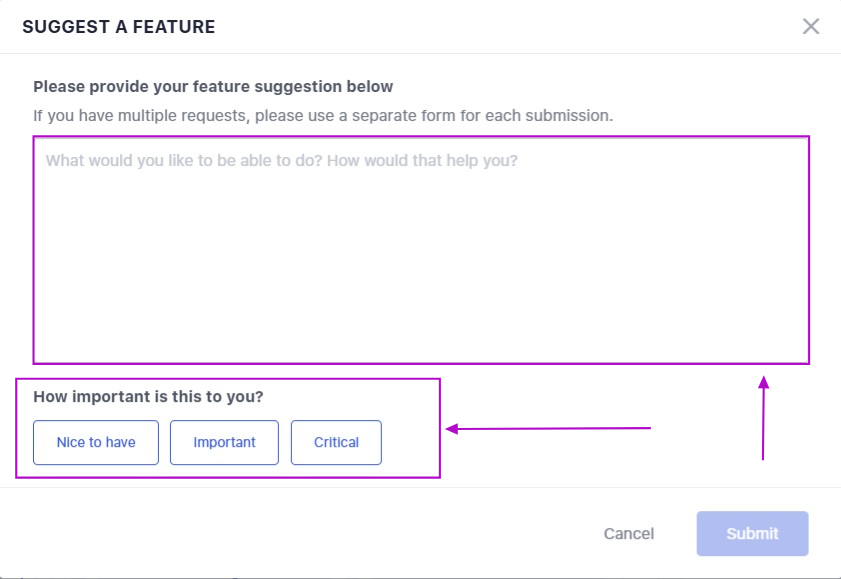The height and width of the screenshot is (579, 841).
Task: Select the "Important" priority option
Action: [224, 443]
